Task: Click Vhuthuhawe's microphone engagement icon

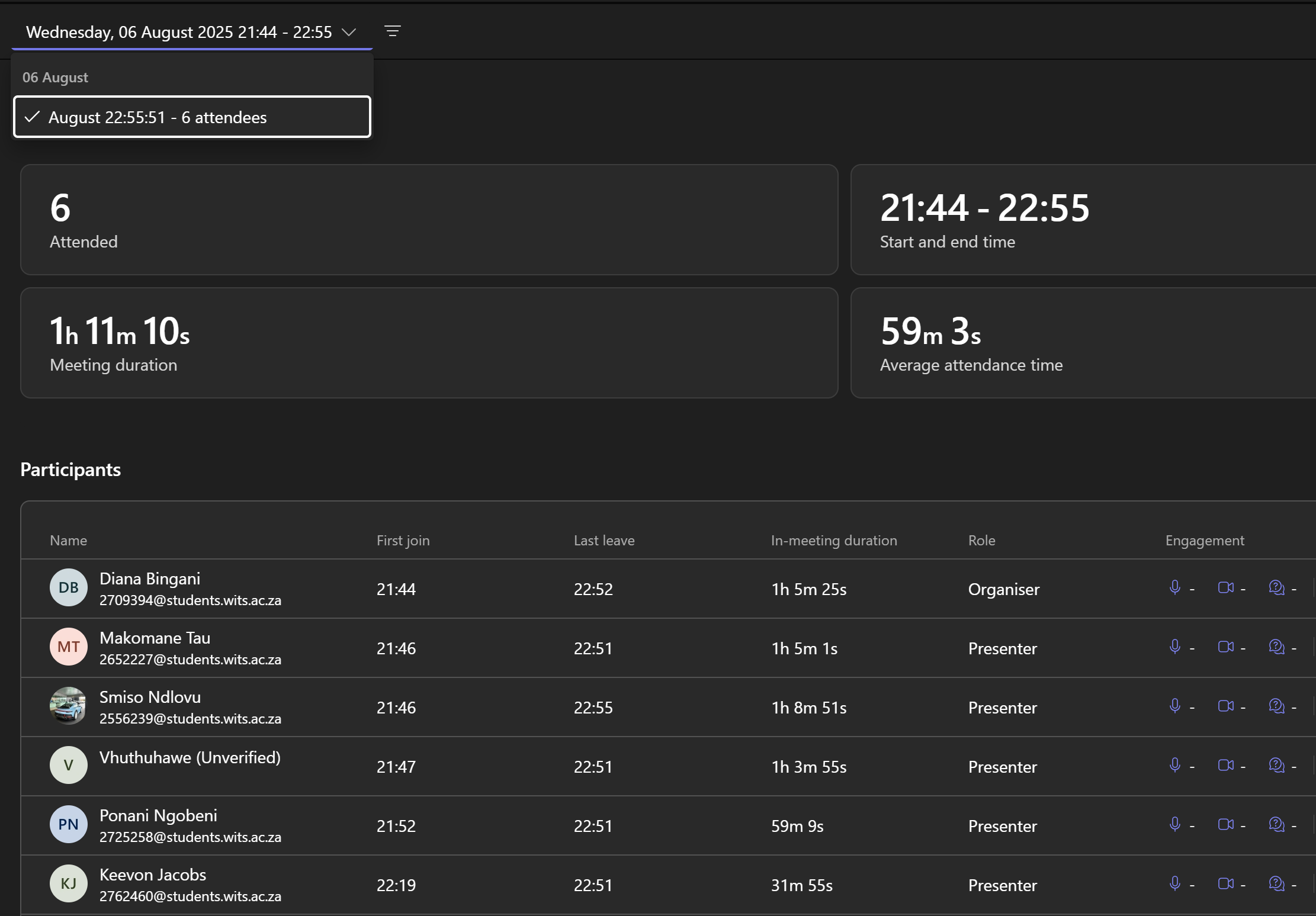Action: point(1175,765)
